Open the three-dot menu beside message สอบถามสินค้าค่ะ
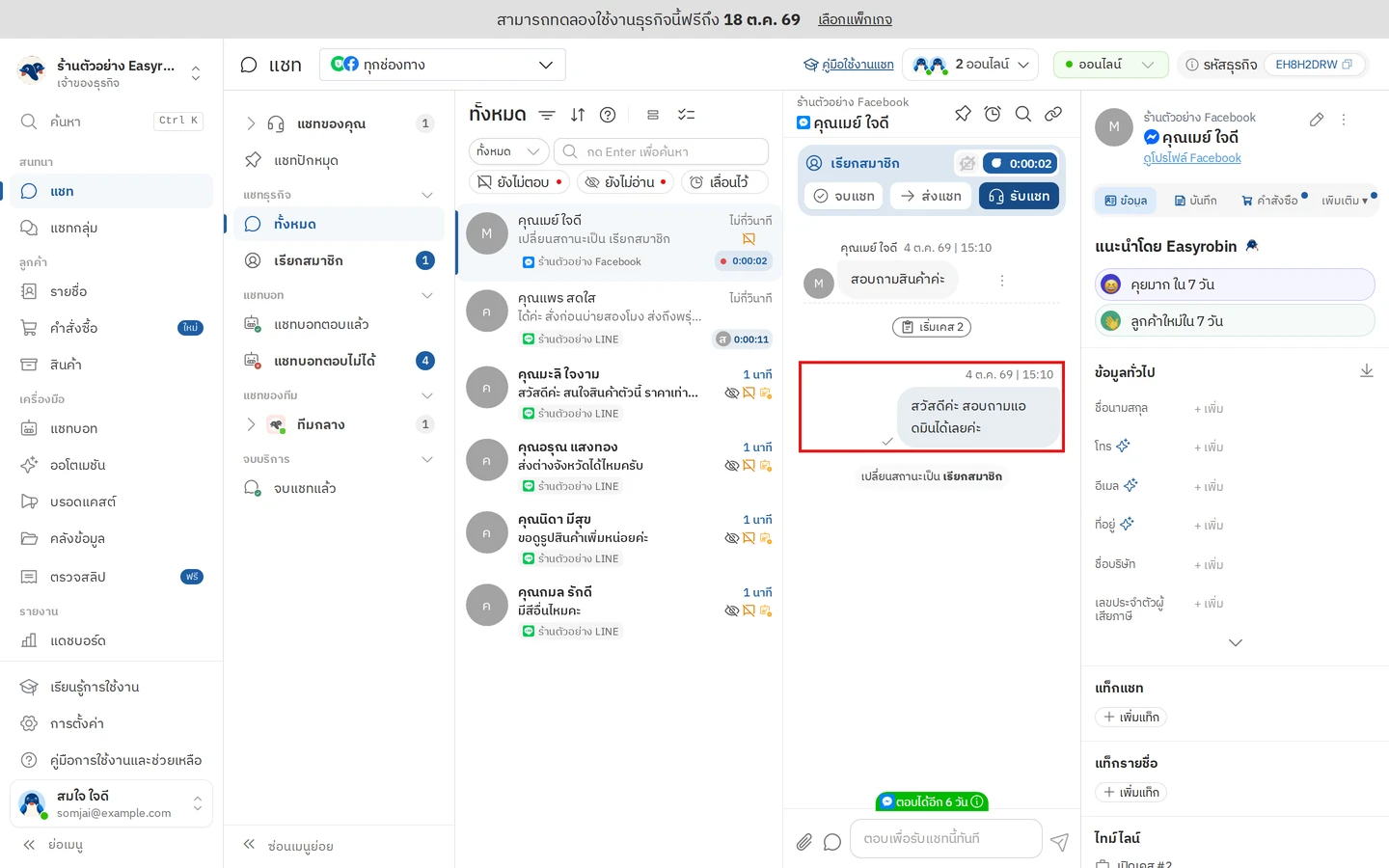The image size is (1389, 868). [x=1002, y=281]
